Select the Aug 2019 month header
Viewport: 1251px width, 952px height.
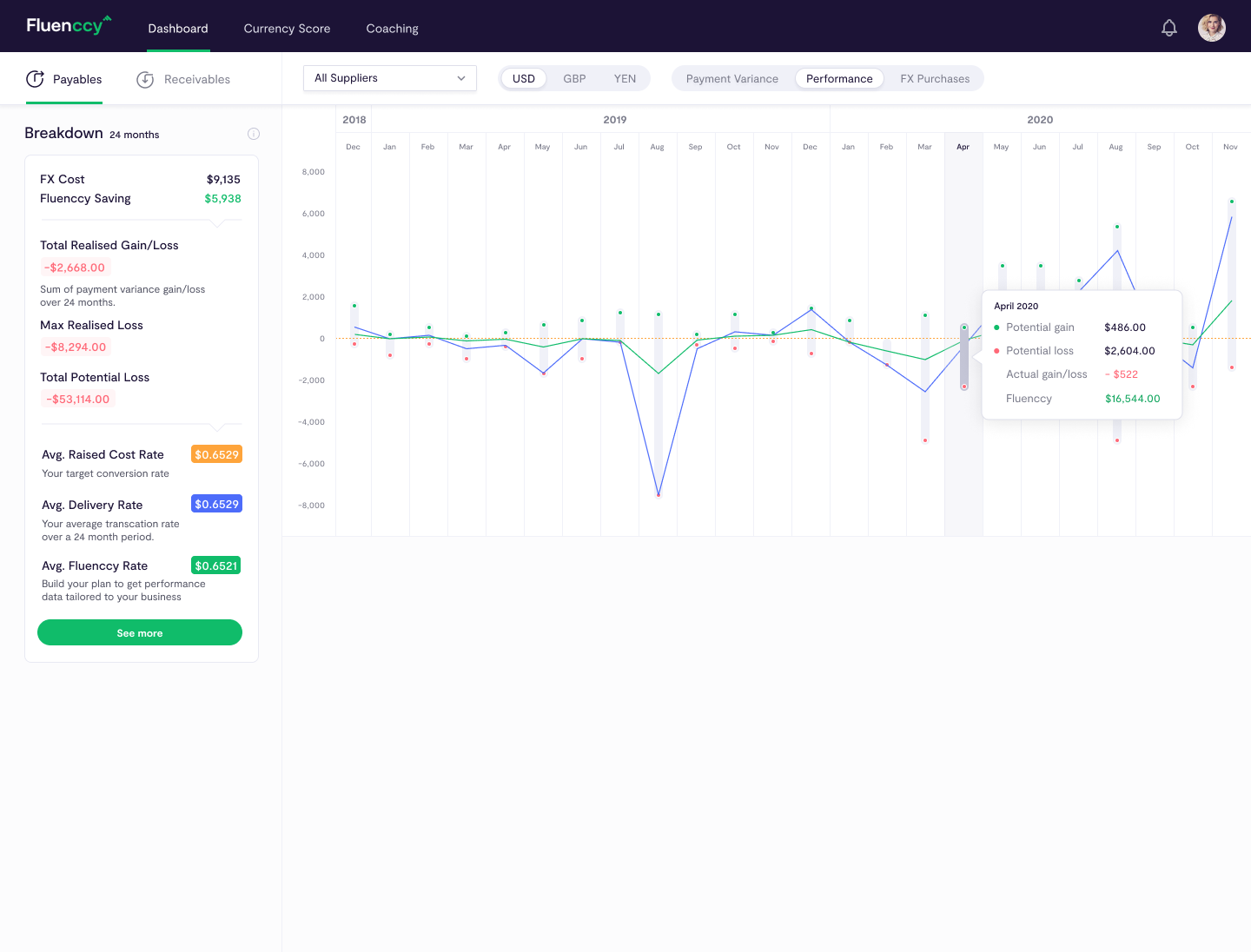pos(658,147)
